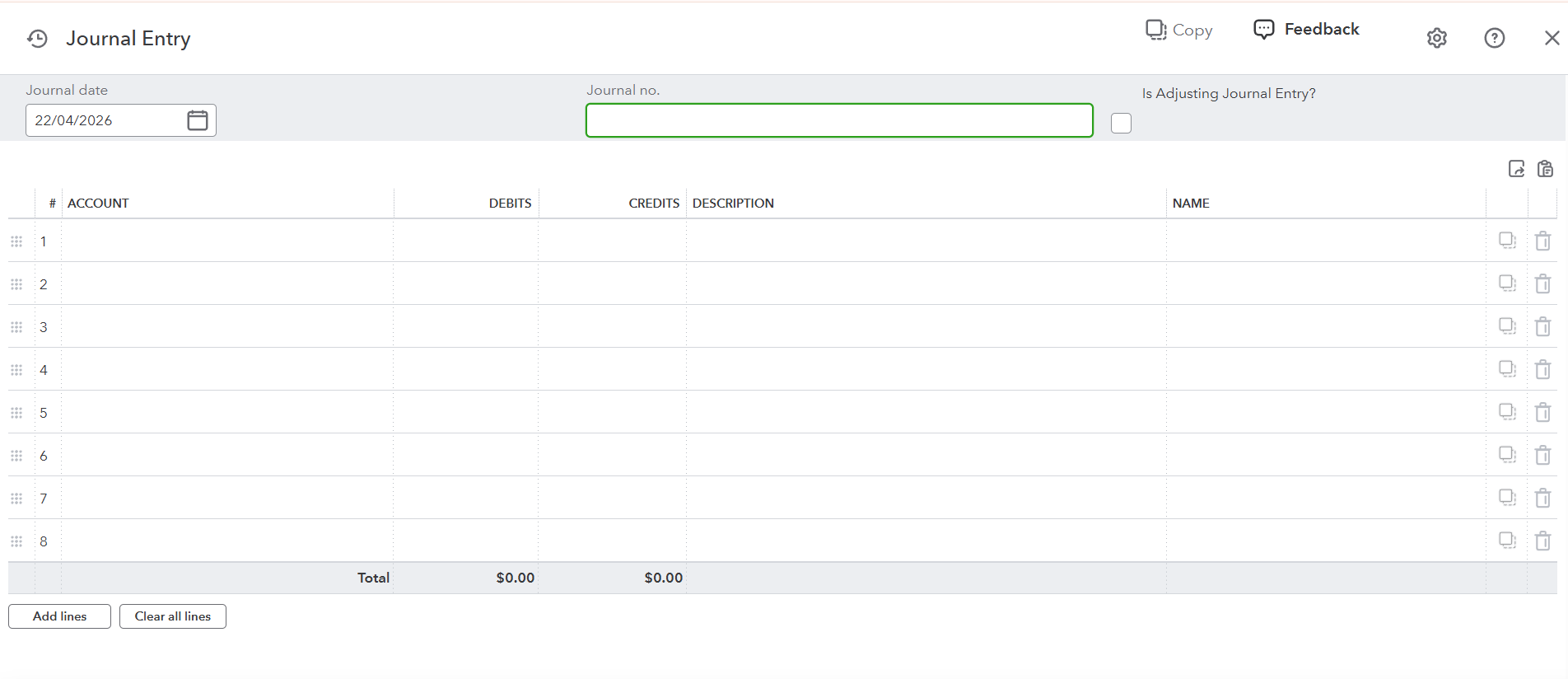Open the help question mark icon
This screenshot has height=679, width=1568.
[1494, 39]
